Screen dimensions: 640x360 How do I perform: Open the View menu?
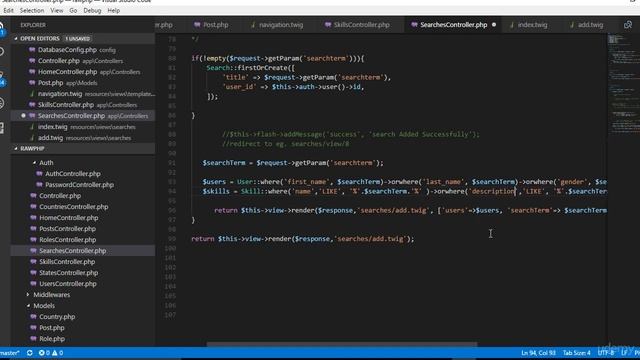coord(57,11)
